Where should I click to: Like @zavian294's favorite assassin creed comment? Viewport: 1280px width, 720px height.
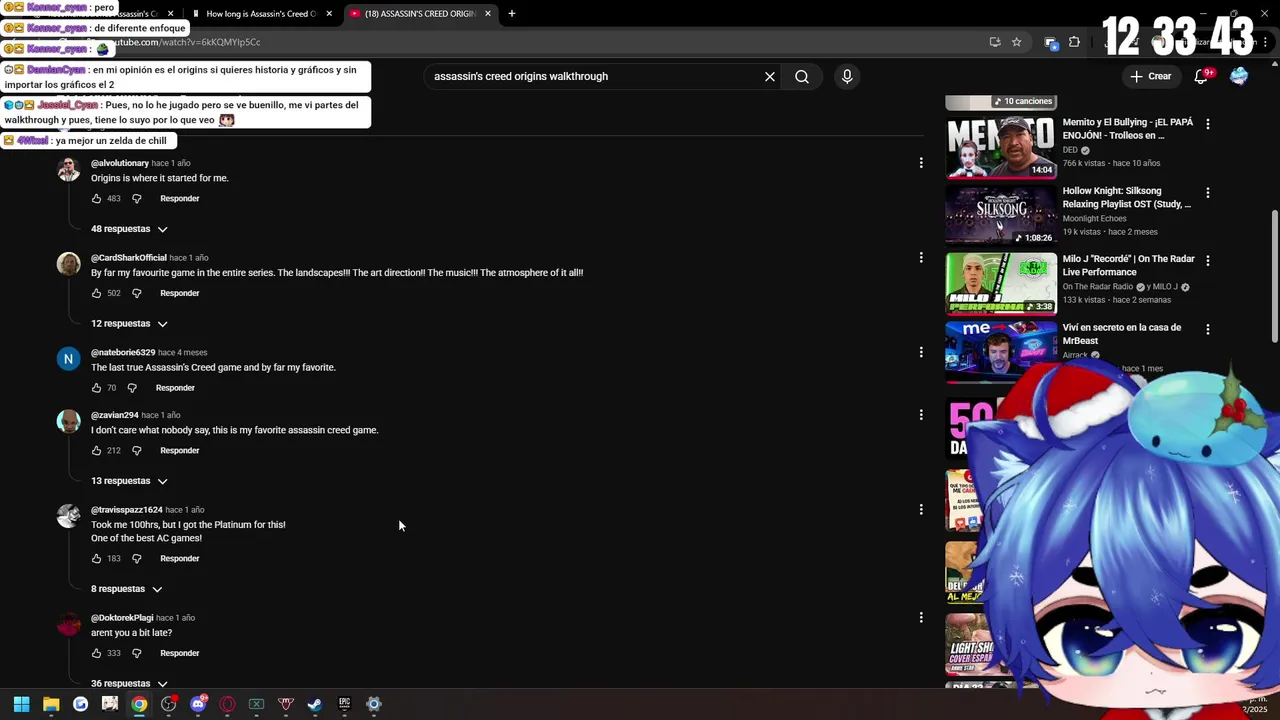point(97,451)
